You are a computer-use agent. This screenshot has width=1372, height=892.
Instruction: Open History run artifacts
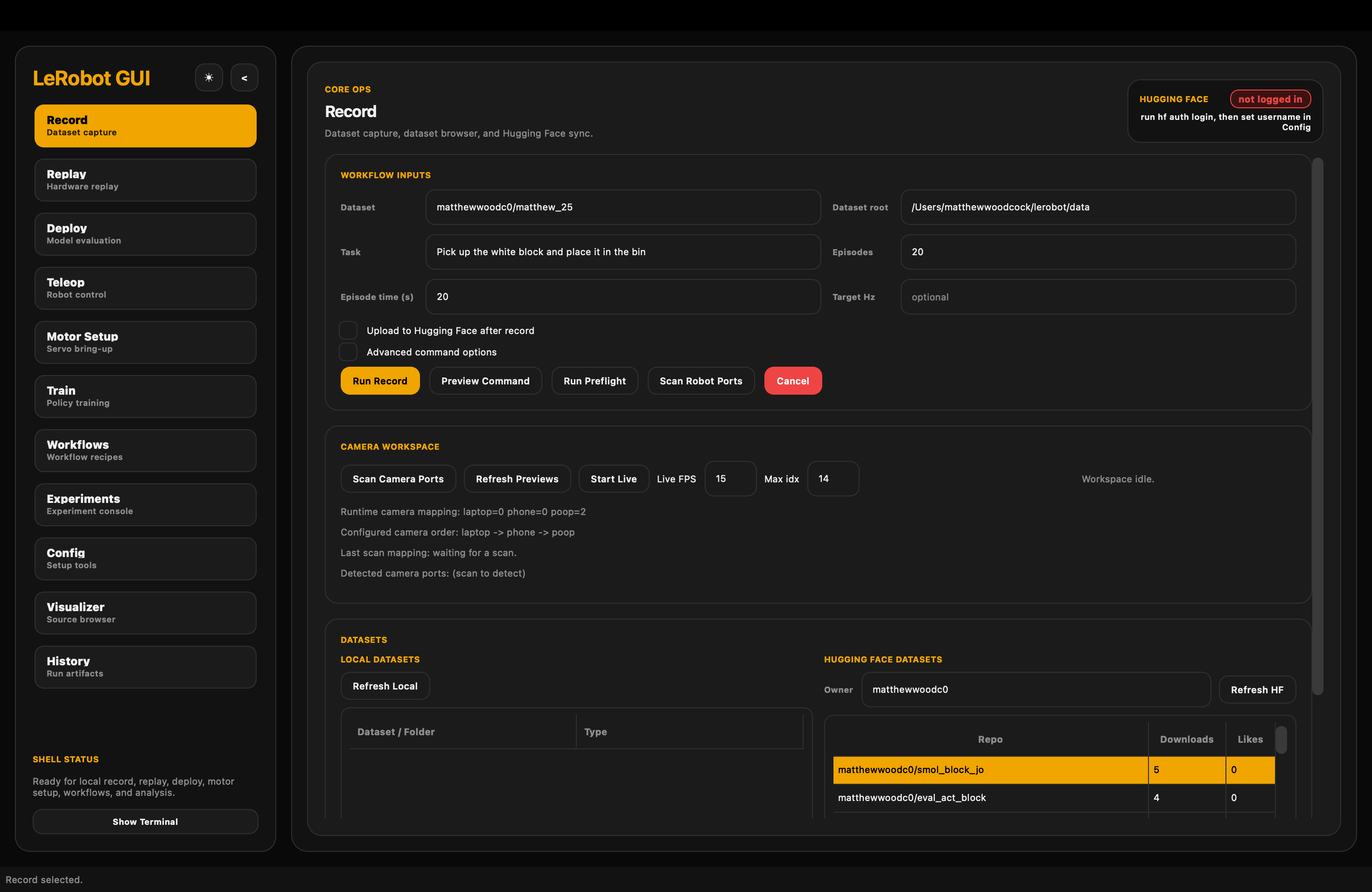coord(145,667)
